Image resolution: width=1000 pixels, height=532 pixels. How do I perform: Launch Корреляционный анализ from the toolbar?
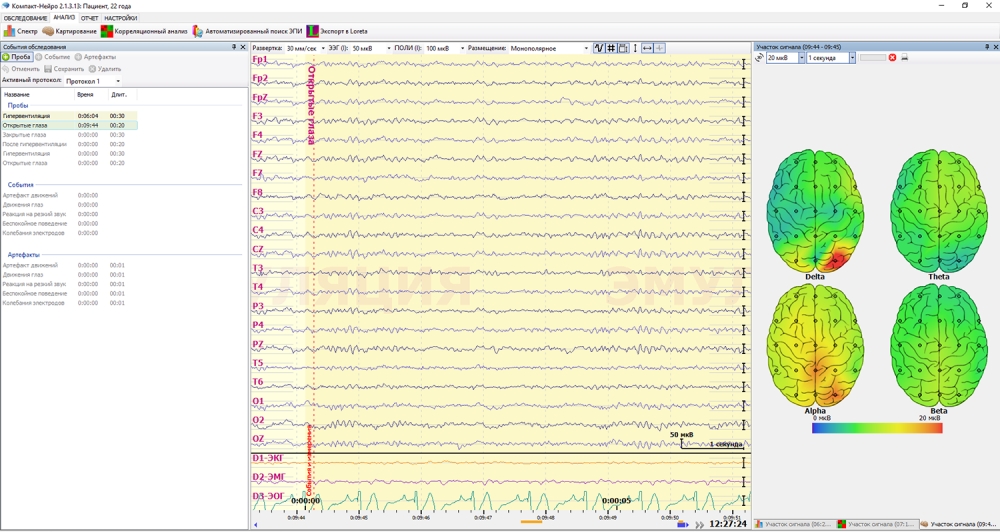(144, 31)
